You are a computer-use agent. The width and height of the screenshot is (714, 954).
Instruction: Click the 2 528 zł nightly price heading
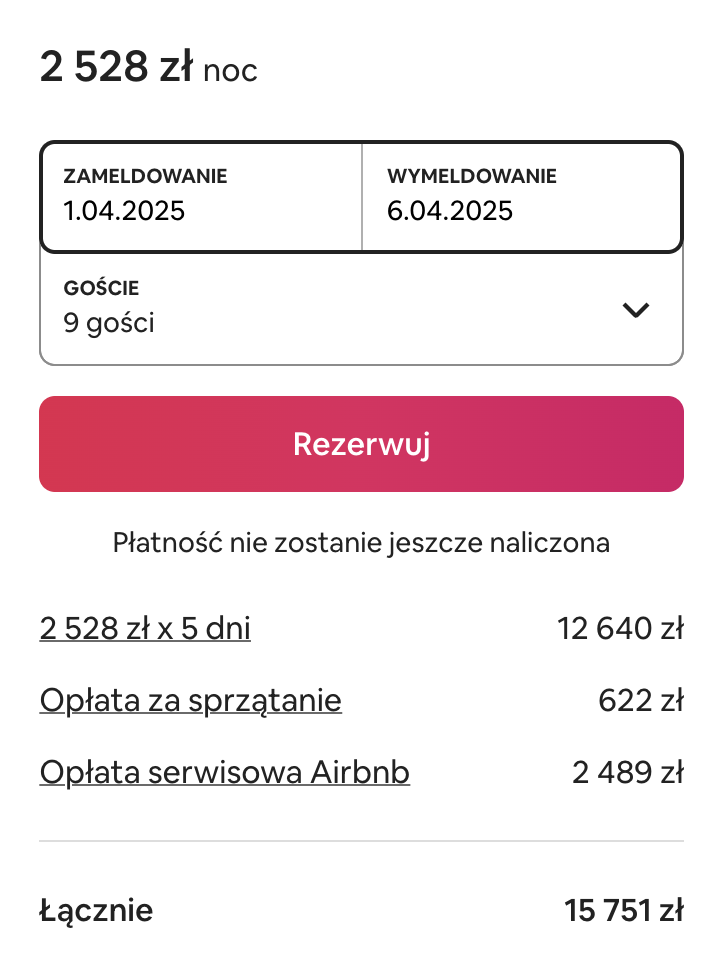[116, 66]
